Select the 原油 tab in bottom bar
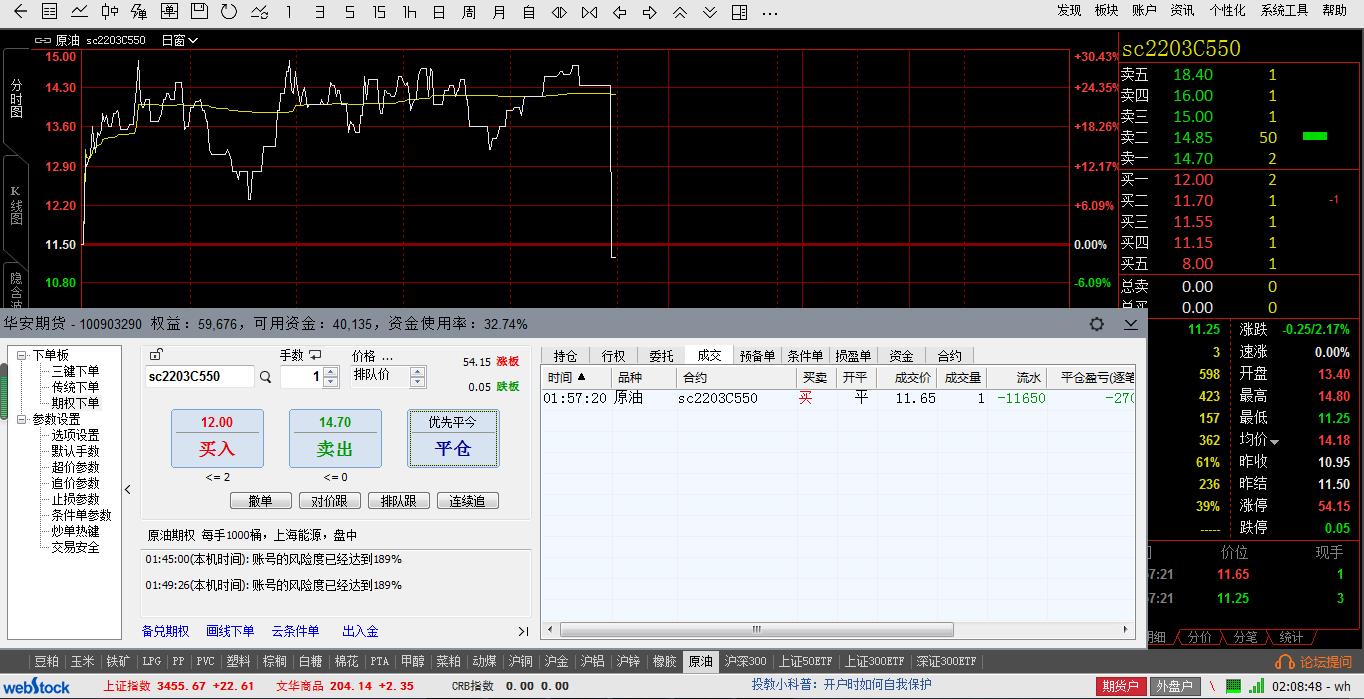 pos(700,661)
